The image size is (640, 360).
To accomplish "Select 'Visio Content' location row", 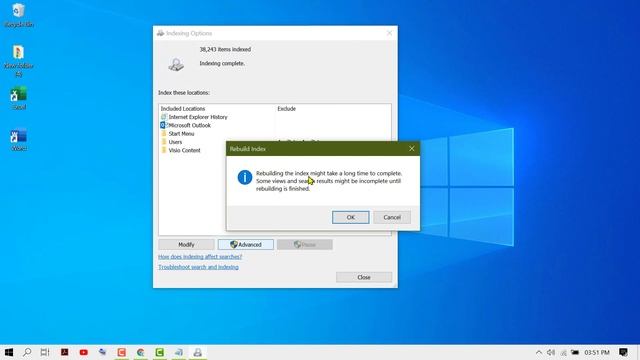I will [180, 150].
